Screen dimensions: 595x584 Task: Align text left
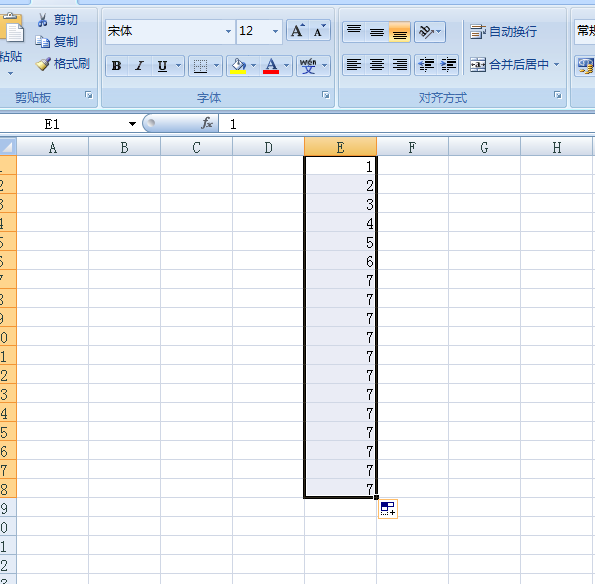[354, 65]
